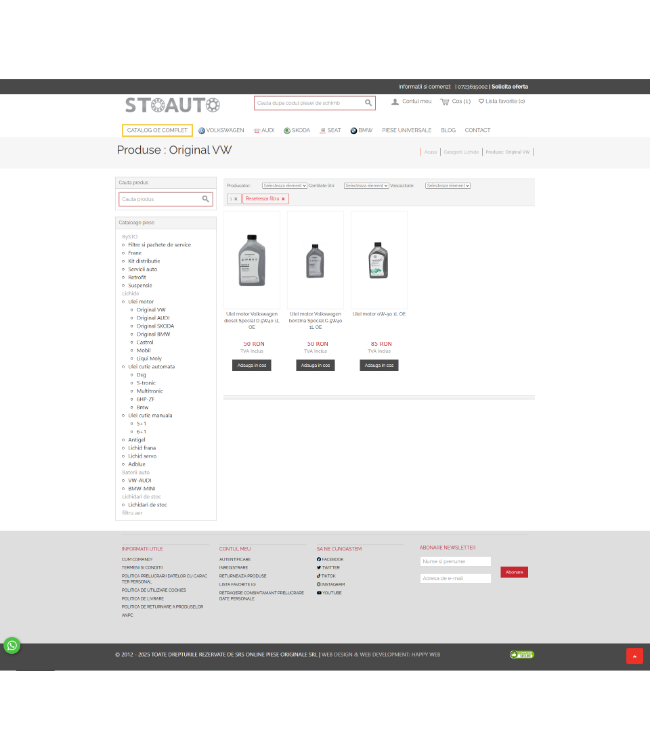The height and width of the screenshot is (750, 650).
Task: Open Lichidari de stoc category
Action: [x=147, y=505]
